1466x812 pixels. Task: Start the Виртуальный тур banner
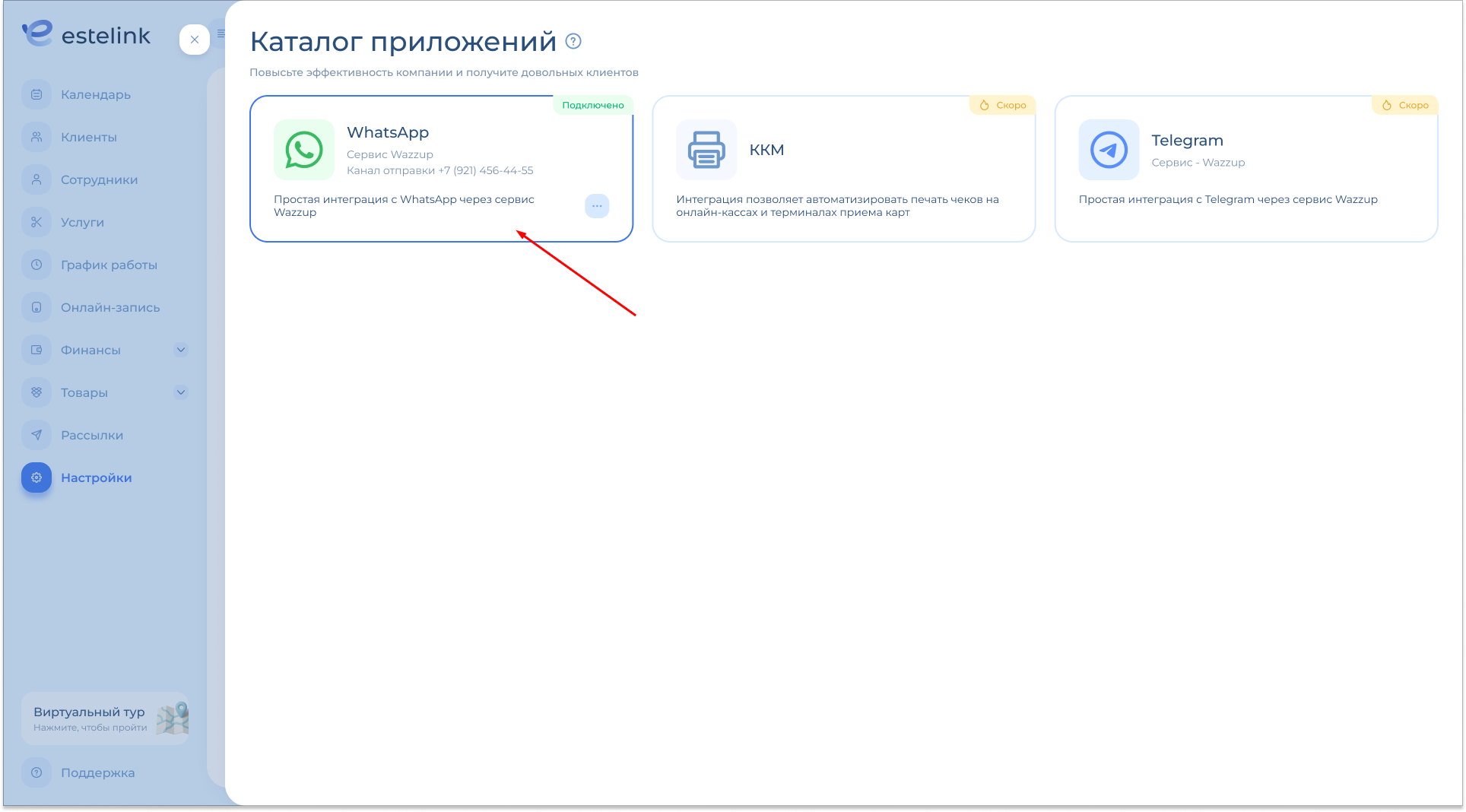click(105, 718)
